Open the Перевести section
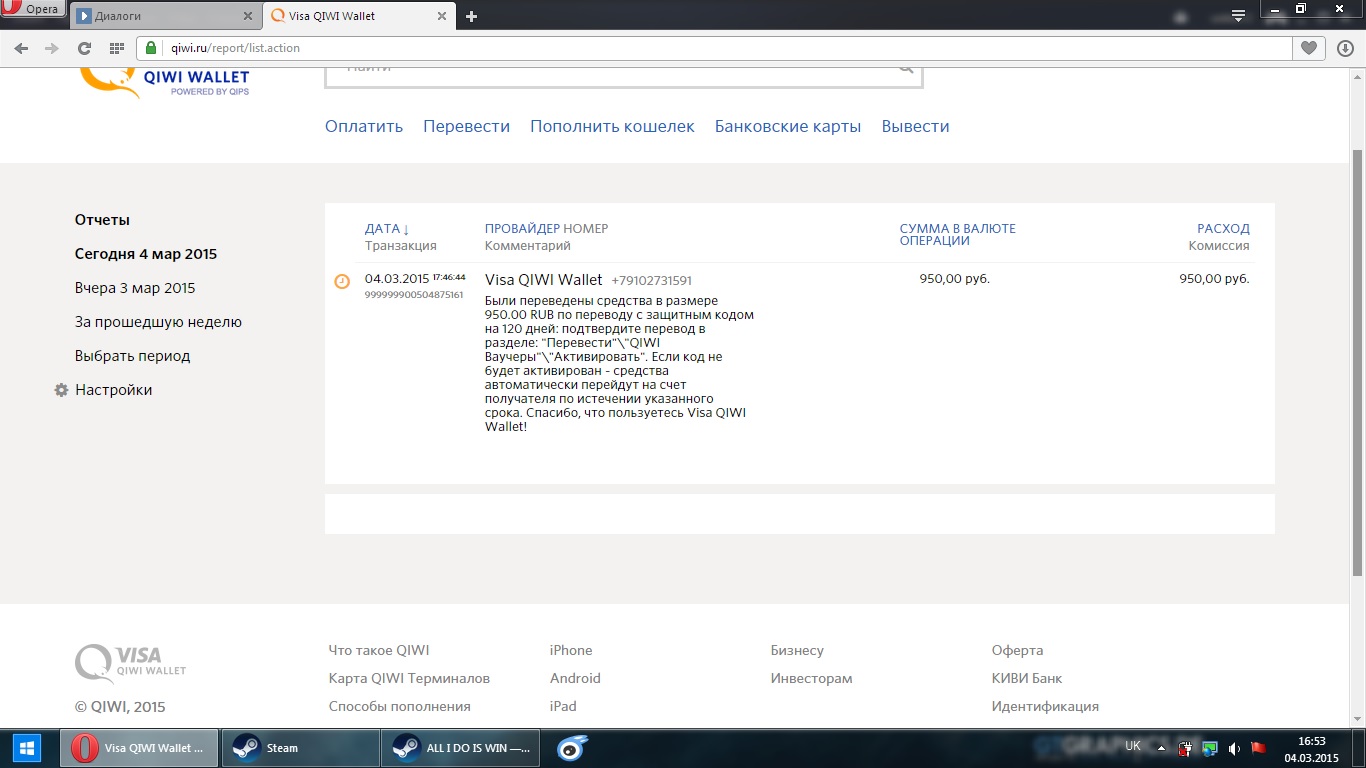This screenshot has width=1366, height=768. pos(466,126)
